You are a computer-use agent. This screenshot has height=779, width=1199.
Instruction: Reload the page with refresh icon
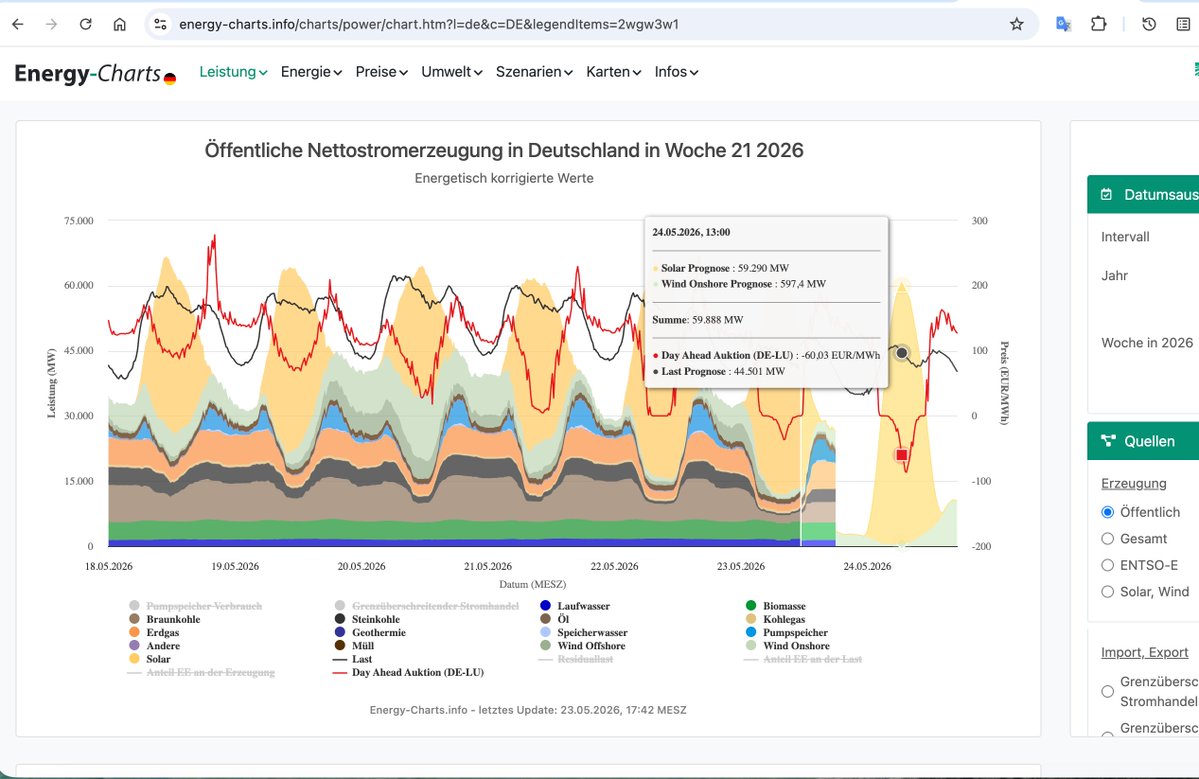[86, 24]
